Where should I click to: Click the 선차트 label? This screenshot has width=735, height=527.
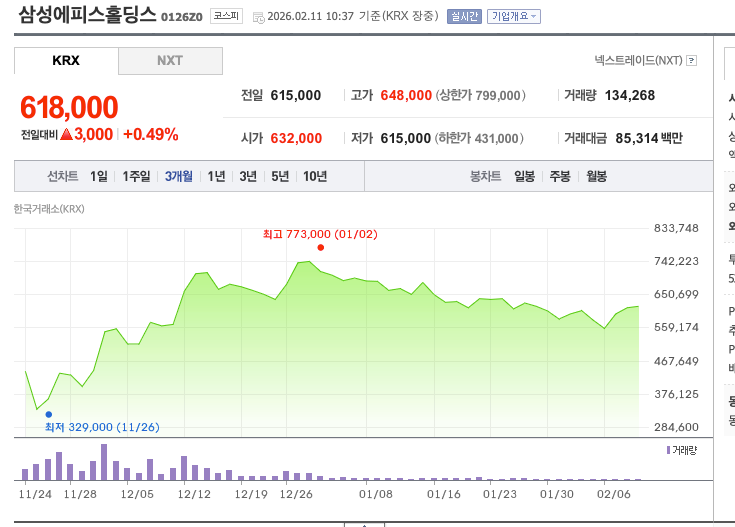coord(63,176)
